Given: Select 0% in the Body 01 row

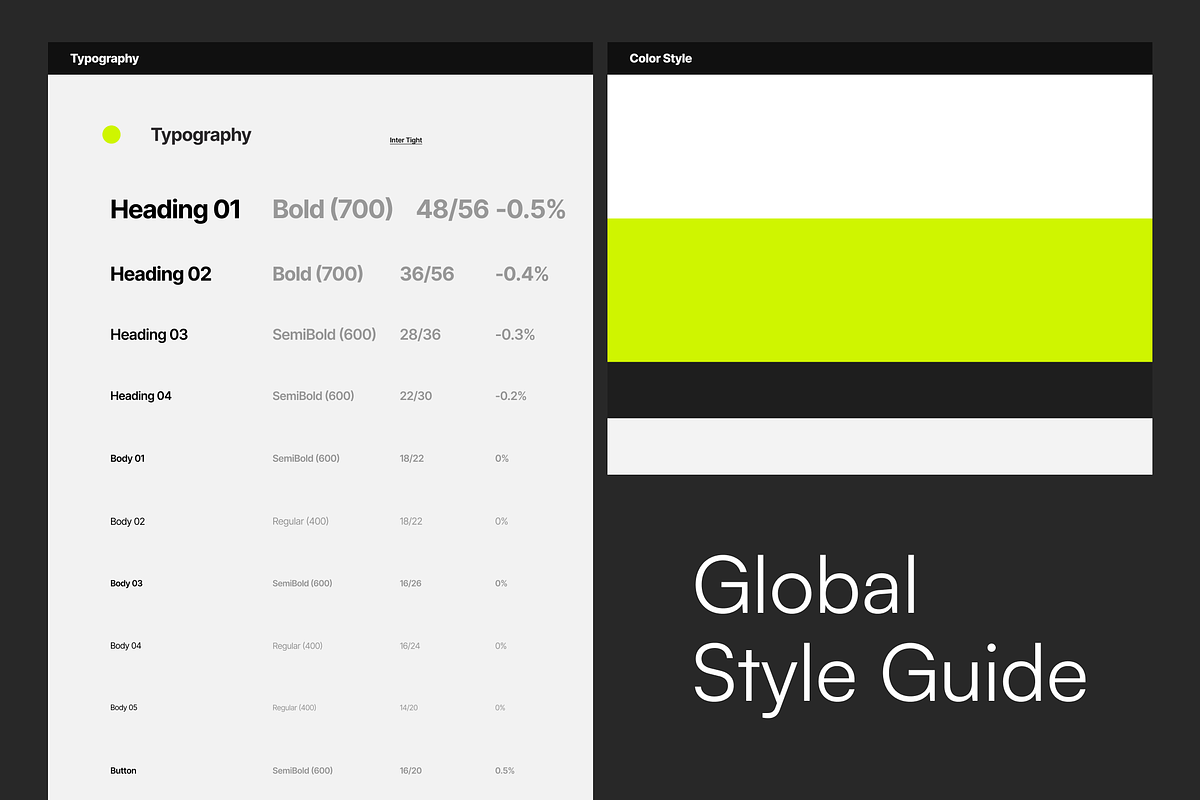Looking at the screenshot, I should pyautogui.click(x=502, y=459).
